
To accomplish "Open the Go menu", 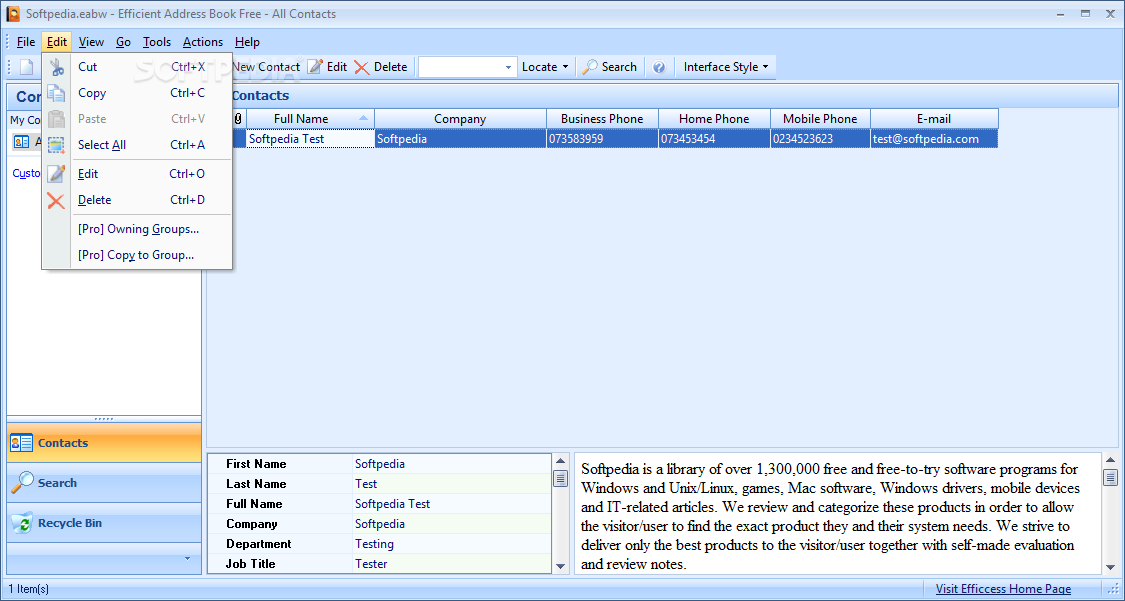I will click(123, 42).
